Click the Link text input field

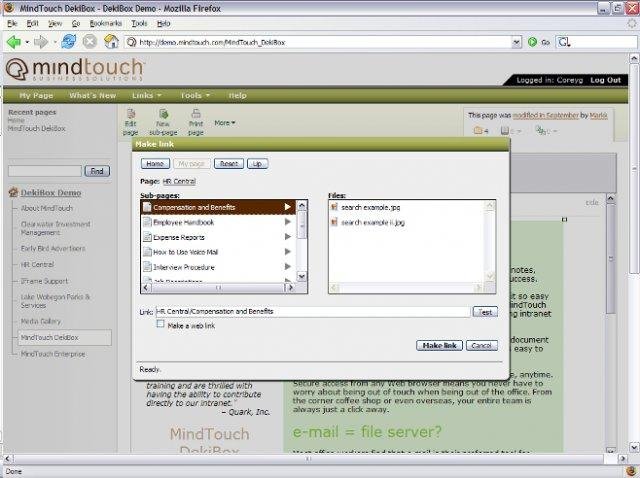coord(313,311)
